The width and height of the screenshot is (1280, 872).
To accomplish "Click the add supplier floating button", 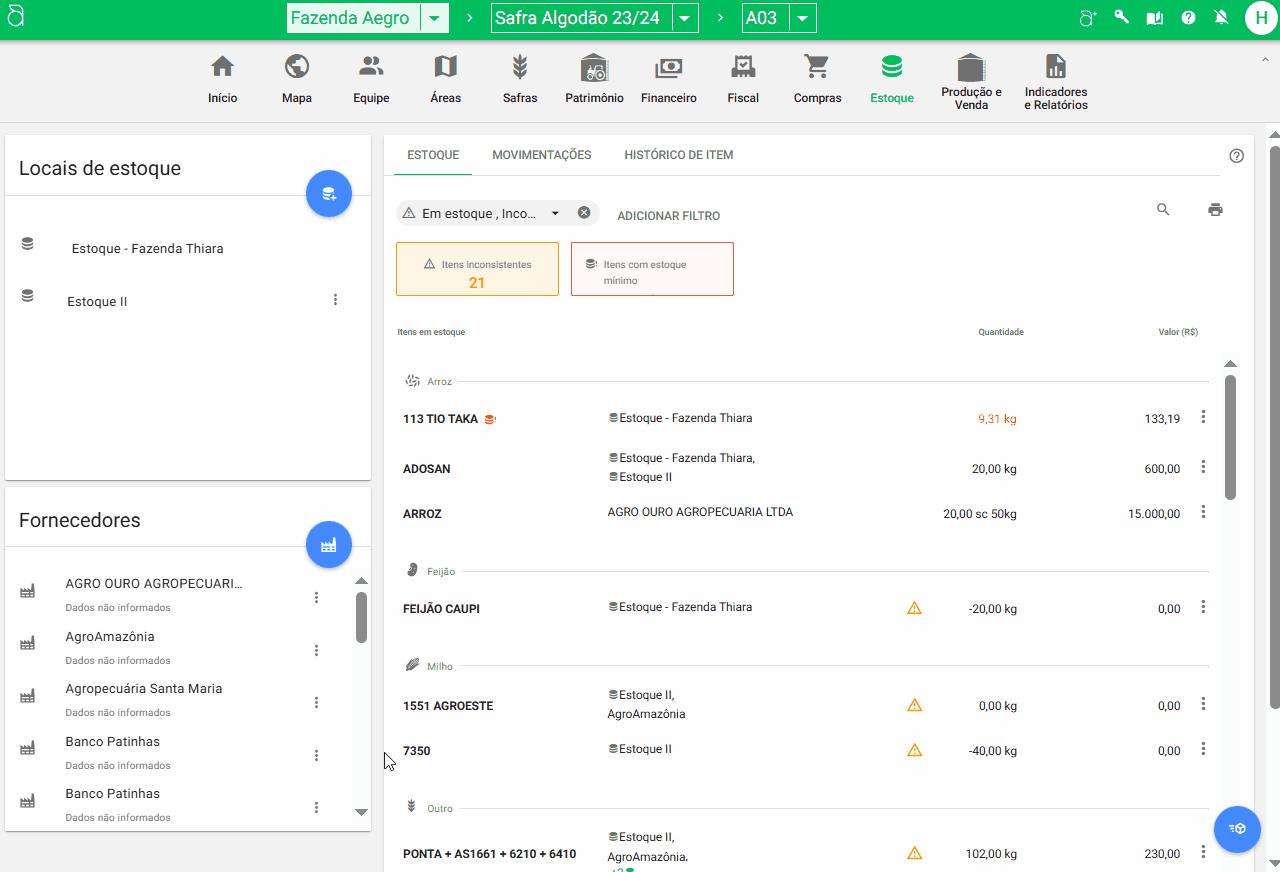I will pos(328,545).
